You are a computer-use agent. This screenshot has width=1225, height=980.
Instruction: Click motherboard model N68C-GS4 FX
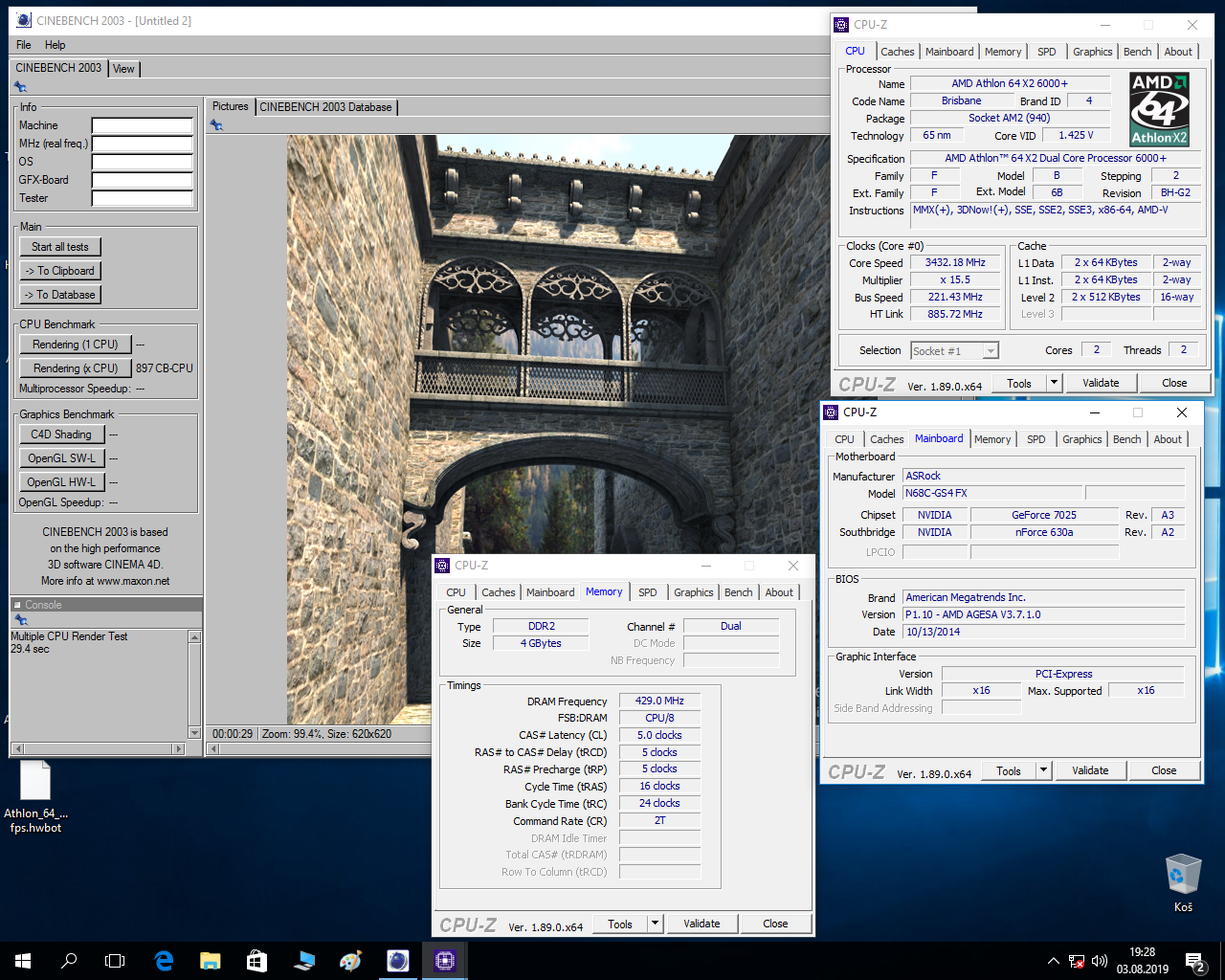click(992, 493)
